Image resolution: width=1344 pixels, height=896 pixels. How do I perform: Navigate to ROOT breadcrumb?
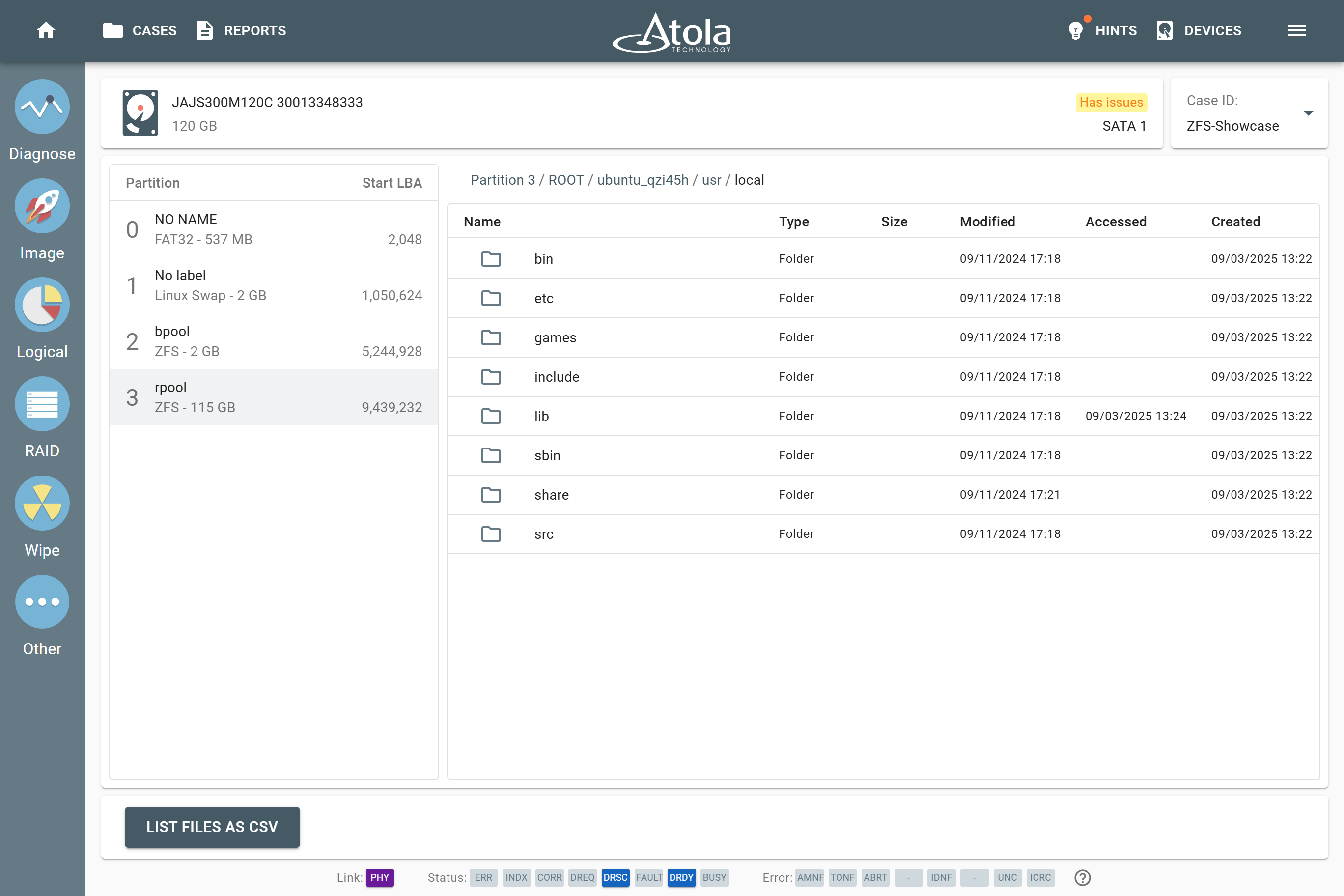pos(566,180)
